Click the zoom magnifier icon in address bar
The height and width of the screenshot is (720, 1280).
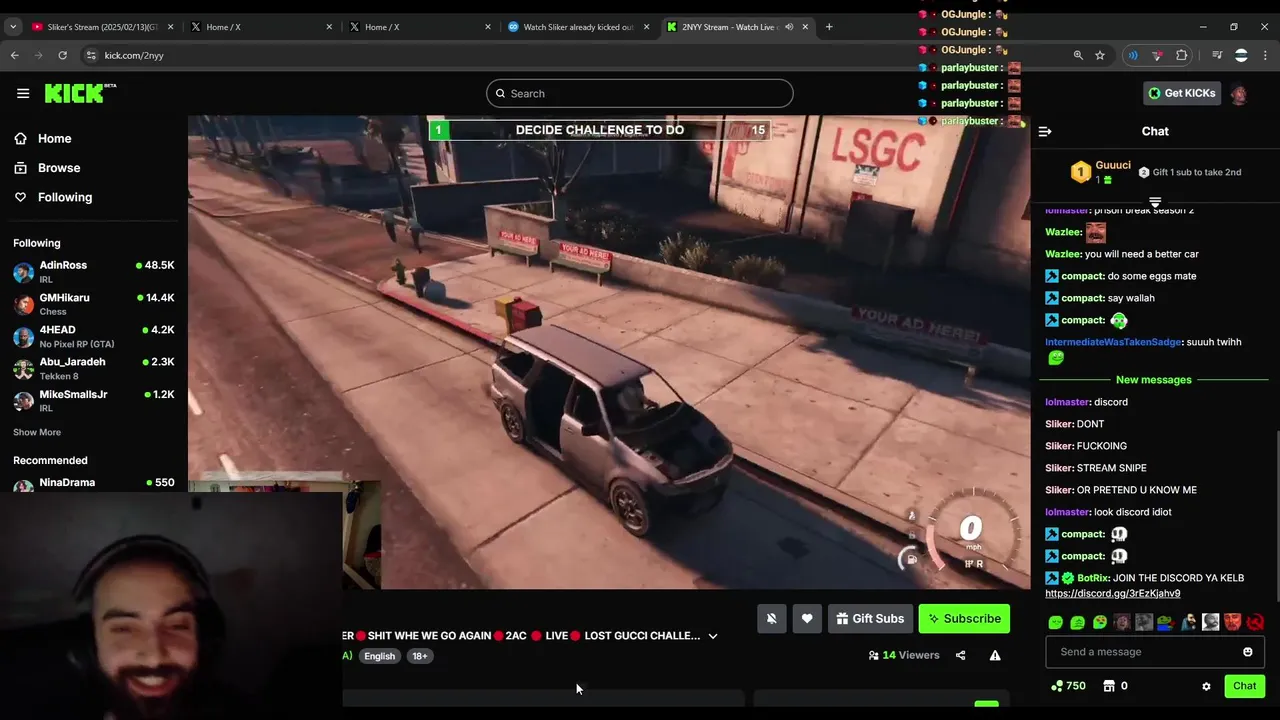pyautogui.click(x=1078, y=55)
